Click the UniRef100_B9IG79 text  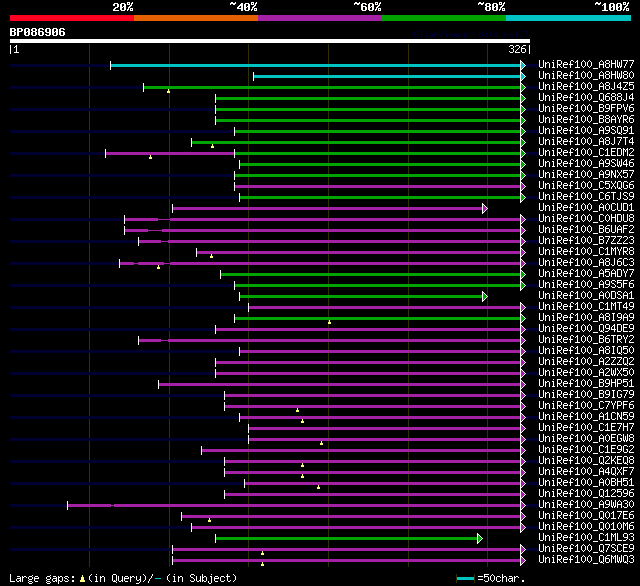(x=586, y=395)
